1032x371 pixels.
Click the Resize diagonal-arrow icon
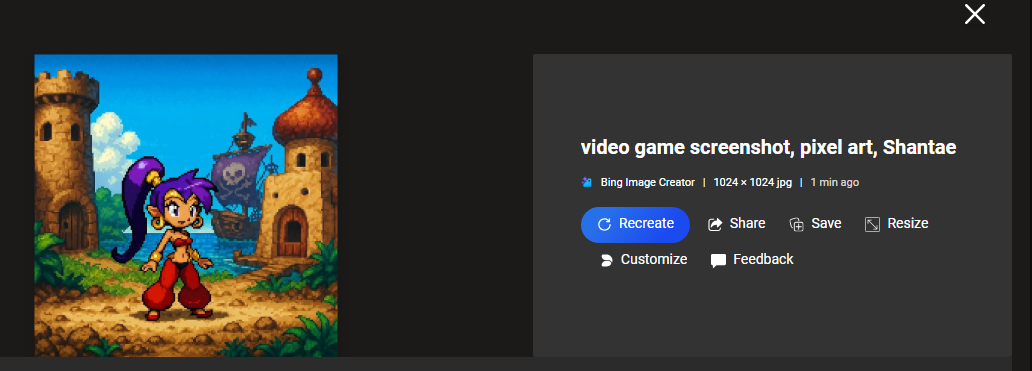tap(872, 224)
